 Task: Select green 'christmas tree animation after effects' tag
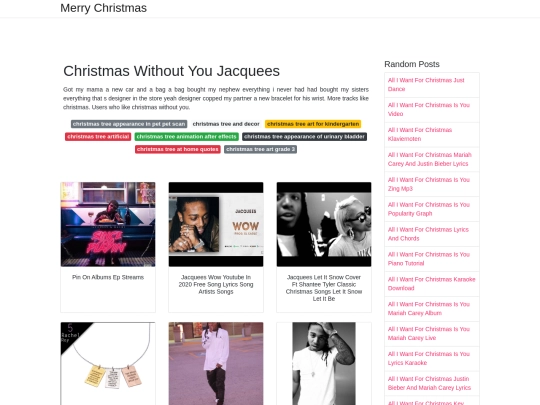(x=186, y=137)
